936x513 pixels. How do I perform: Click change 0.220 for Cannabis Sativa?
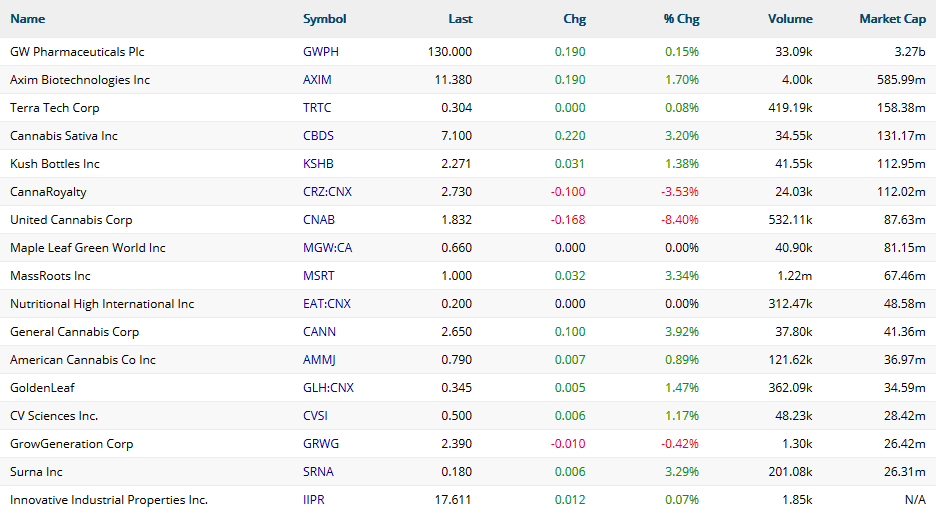(570, 136)
